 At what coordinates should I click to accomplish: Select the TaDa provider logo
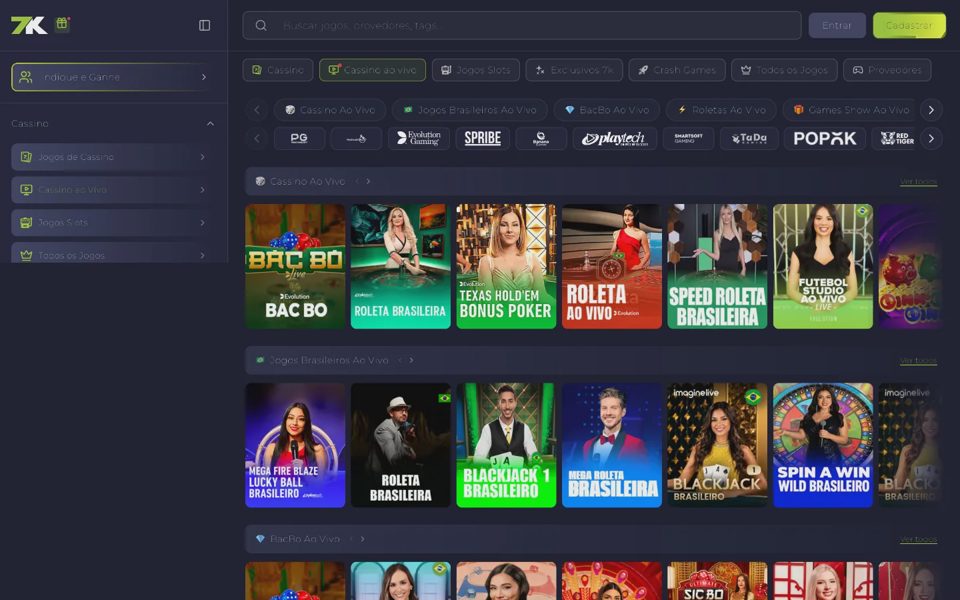749,138
